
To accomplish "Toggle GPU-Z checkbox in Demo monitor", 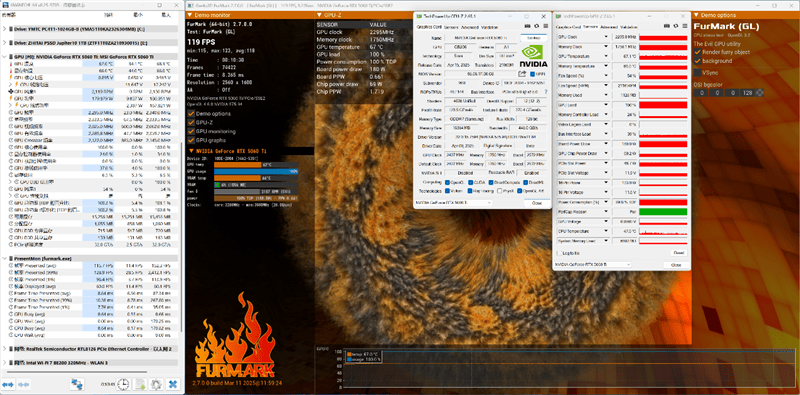I will pyautogui.click(x=191, y=122).
